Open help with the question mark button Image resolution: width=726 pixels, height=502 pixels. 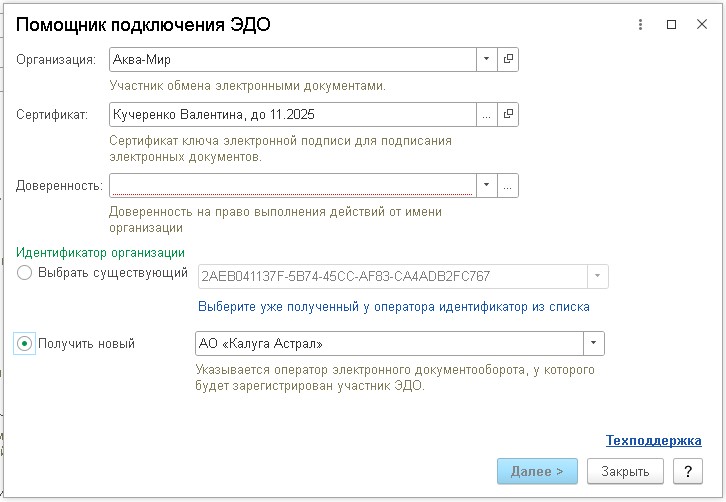tap(688, 471)
